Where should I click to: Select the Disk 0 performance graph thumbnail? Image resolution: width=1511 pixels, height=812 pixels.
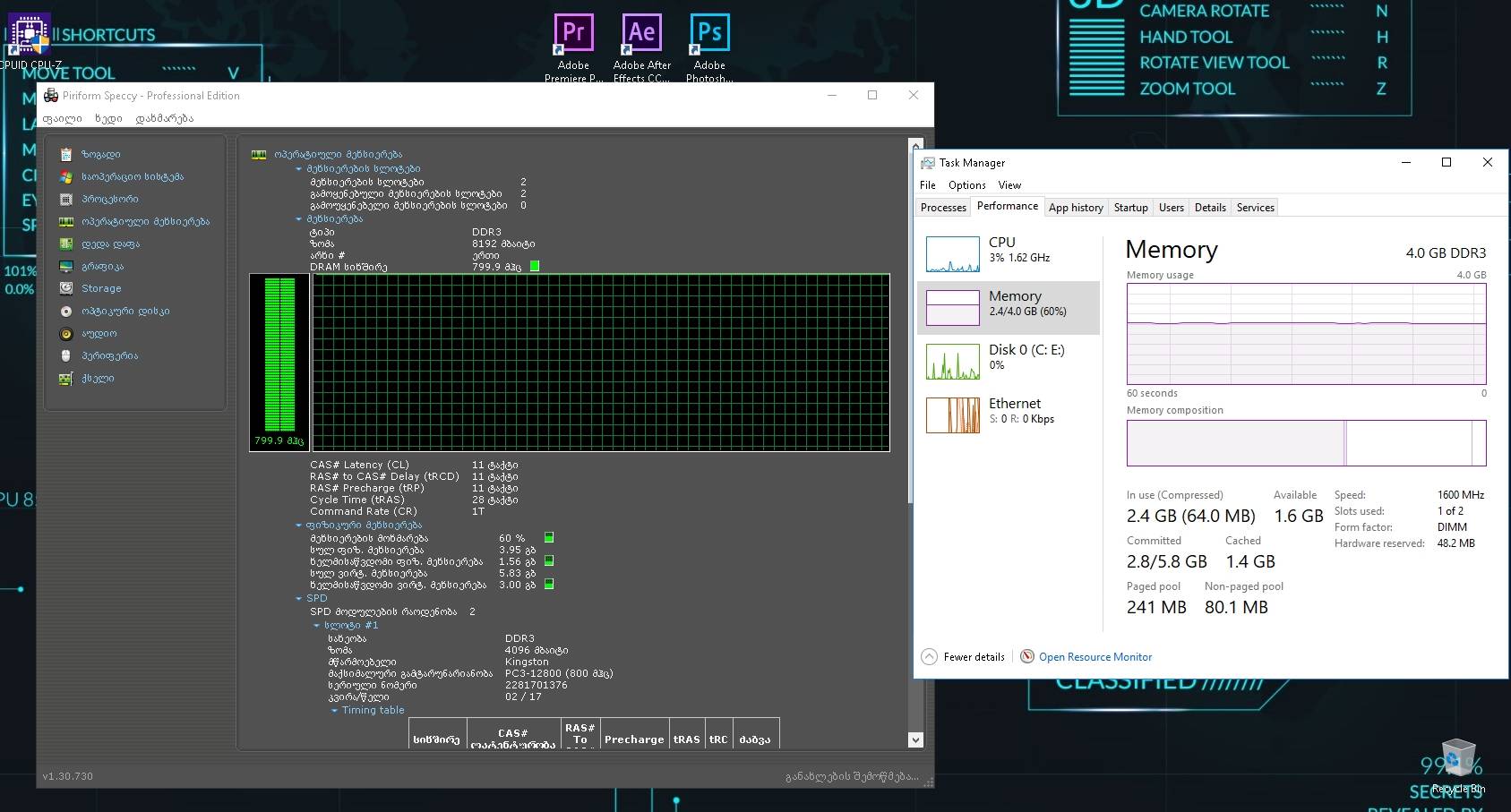click(x=952, y=362)
